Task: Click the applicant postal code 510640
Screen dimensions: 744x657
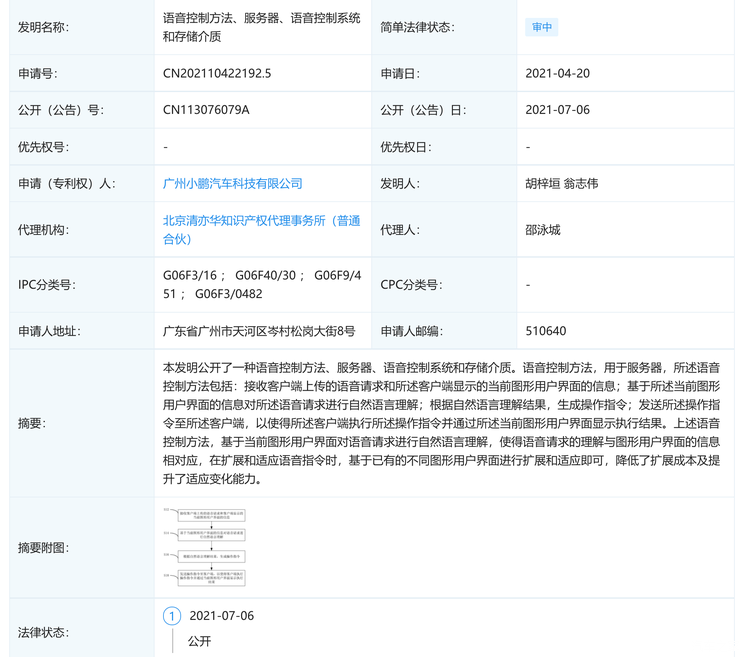Action: click(x=546, y=331)
